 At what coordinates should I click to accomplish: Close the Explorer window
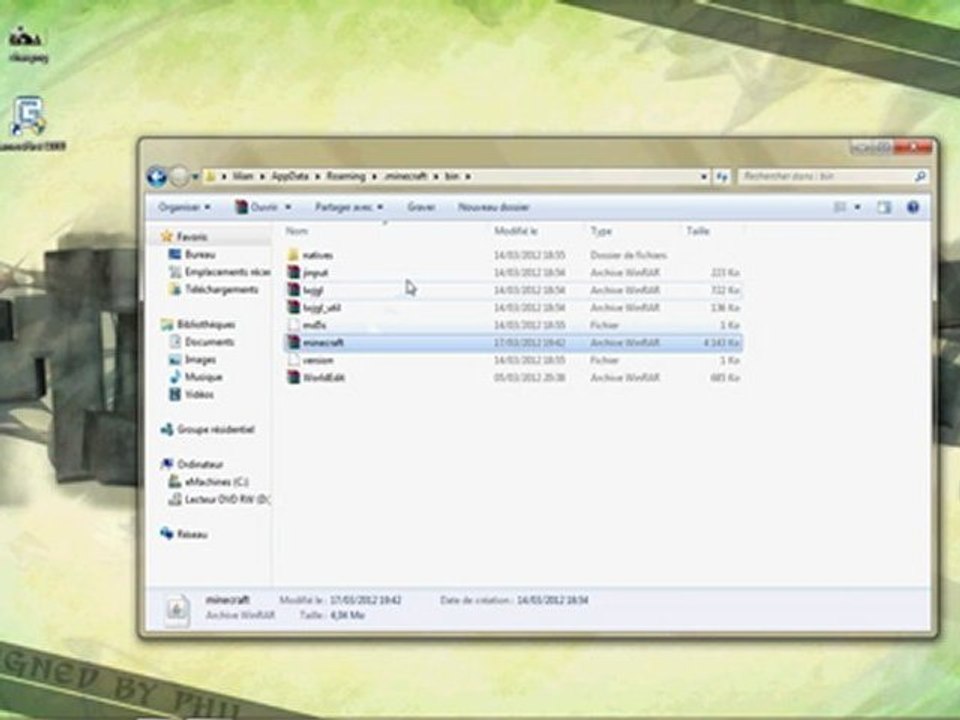click(x=913, y=148)
